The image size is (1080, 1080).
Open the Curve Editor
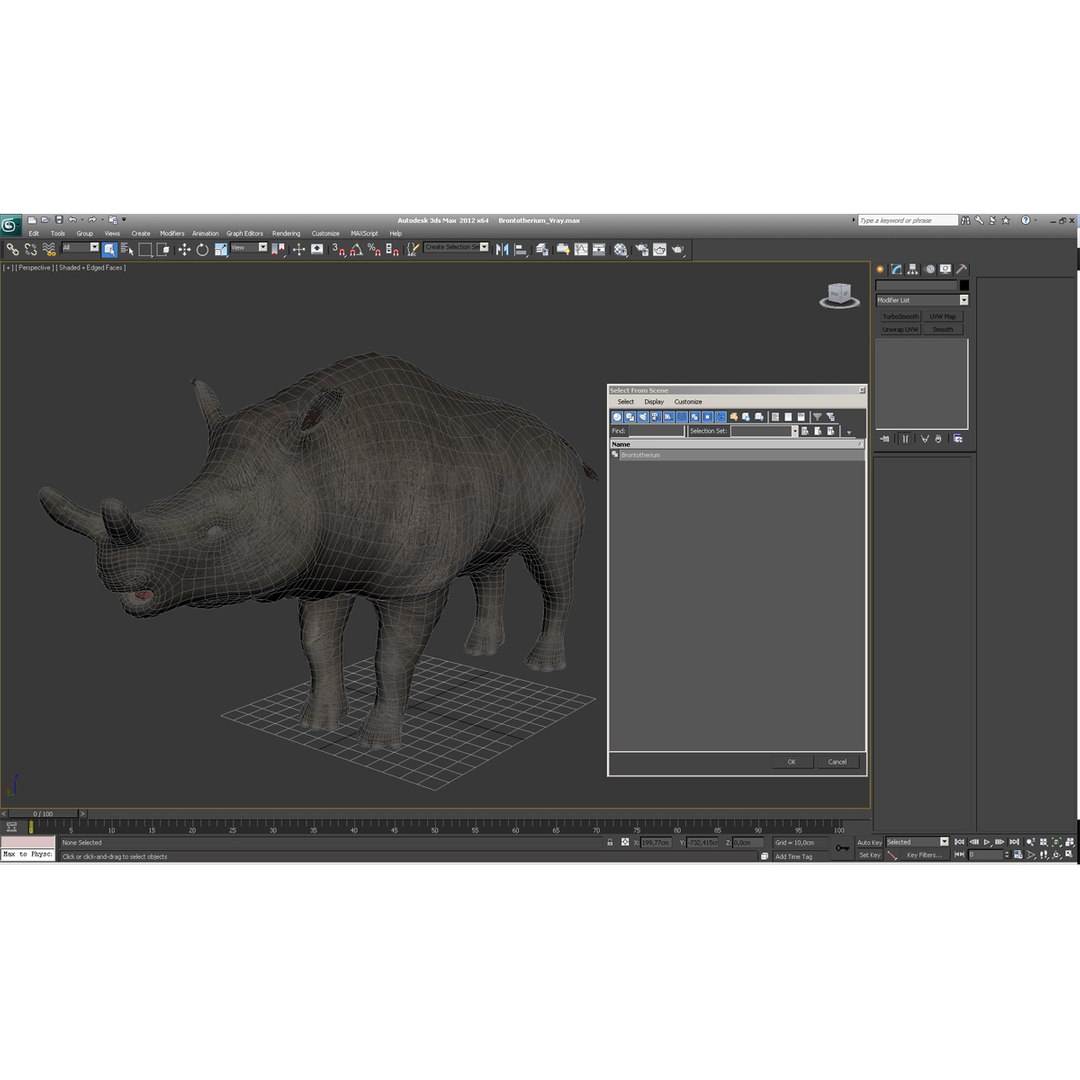coord(581,249)
